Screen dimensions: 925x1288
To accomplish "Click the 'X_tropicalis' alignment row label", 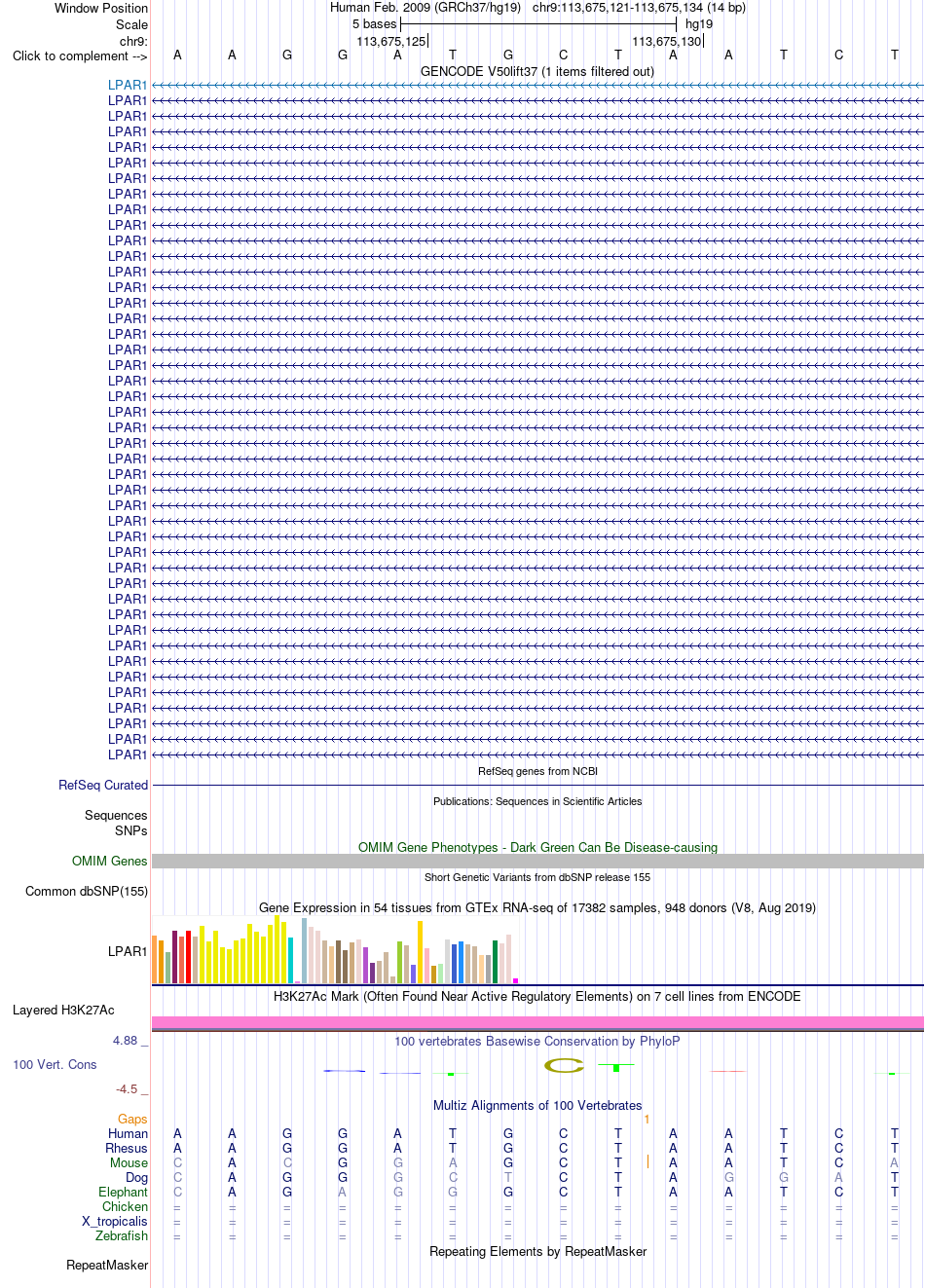I will pyautogui.click(x=115, y=1221).
